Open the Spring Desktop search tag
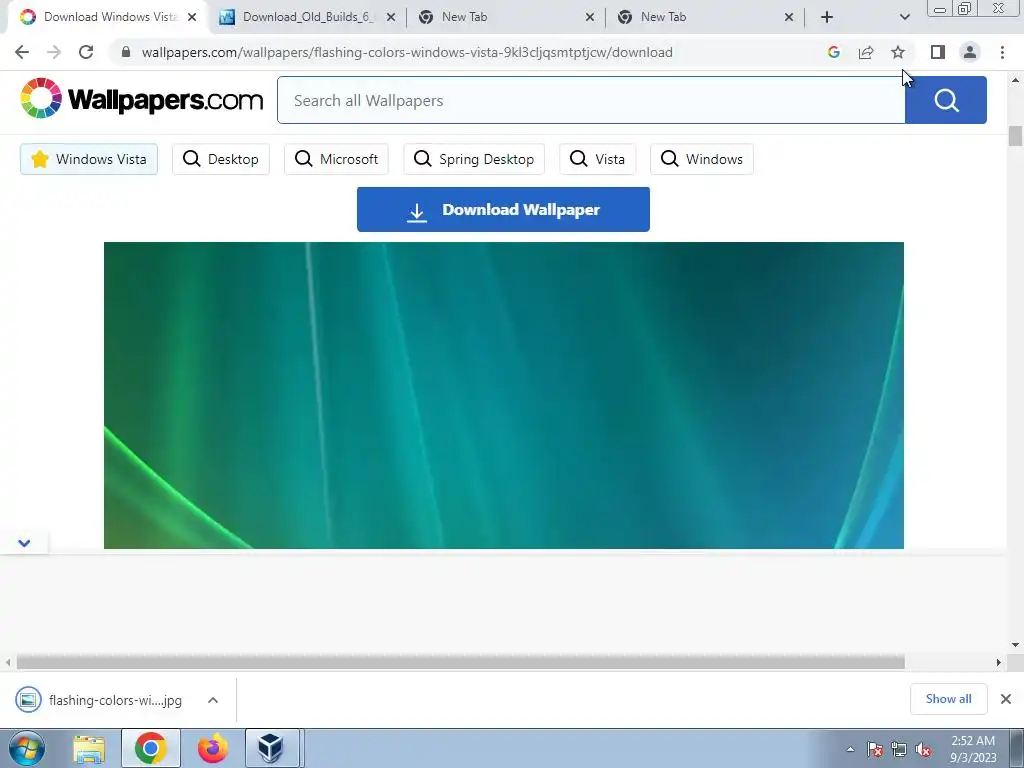The width and height of the screenshot is (1024, 768). coord(474,159)
